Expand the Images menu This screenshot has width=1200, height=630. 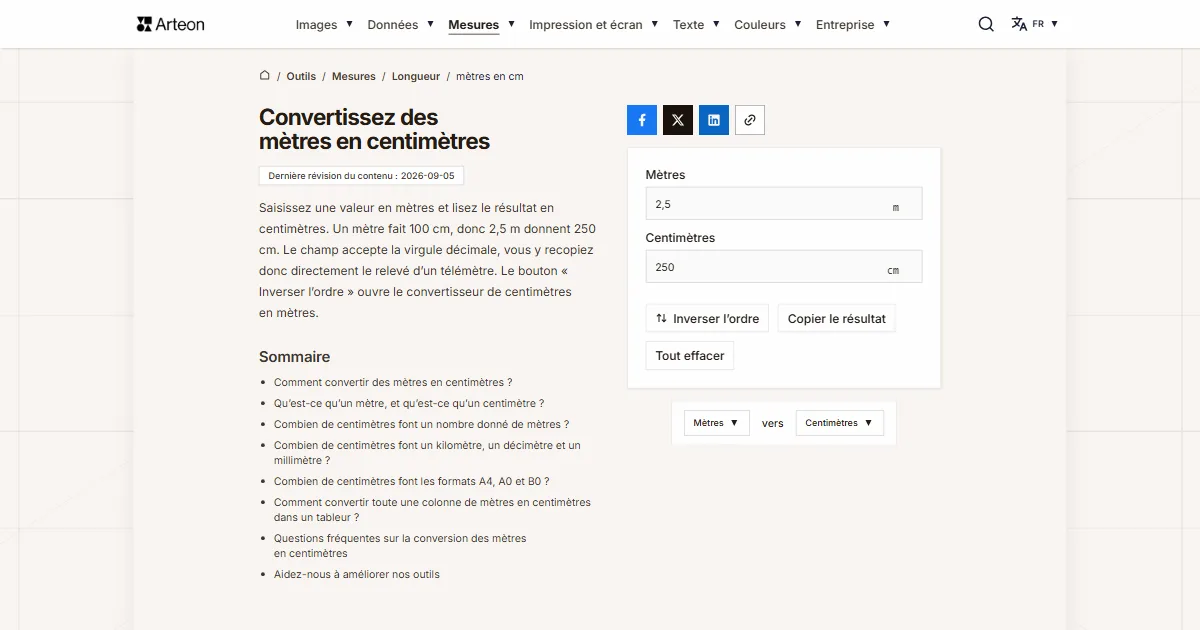point(324,24)
